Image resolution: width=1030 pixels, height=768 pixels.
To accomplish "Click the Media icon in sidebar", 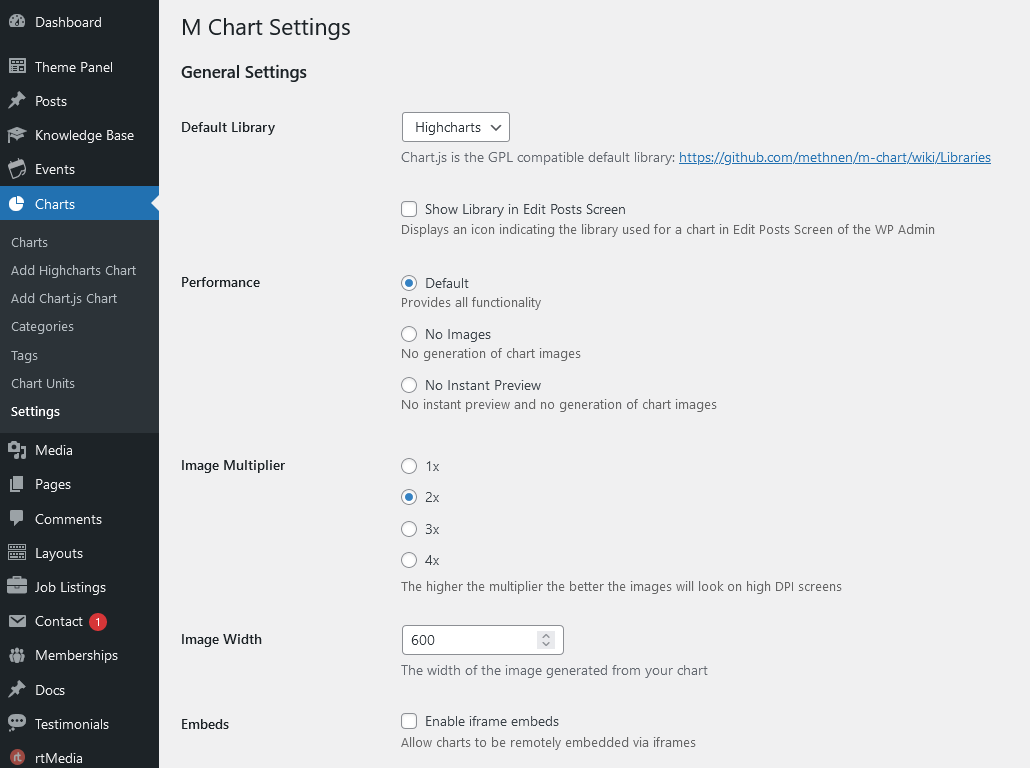I will coord(17,450).
